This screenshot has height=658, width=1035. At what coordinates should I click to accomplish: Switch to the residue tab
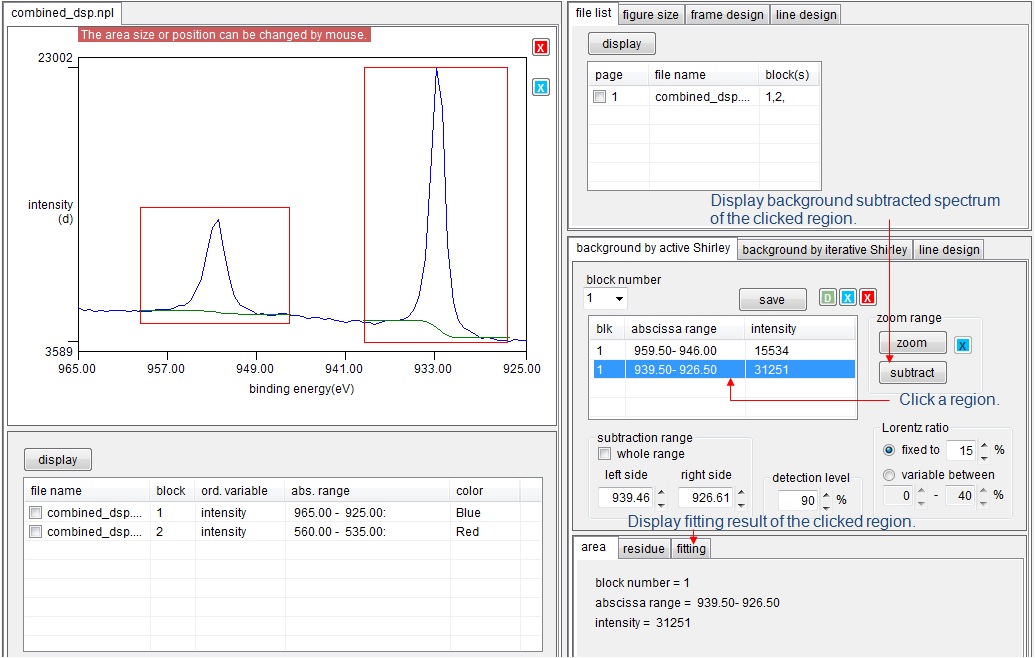coord(644,548)
